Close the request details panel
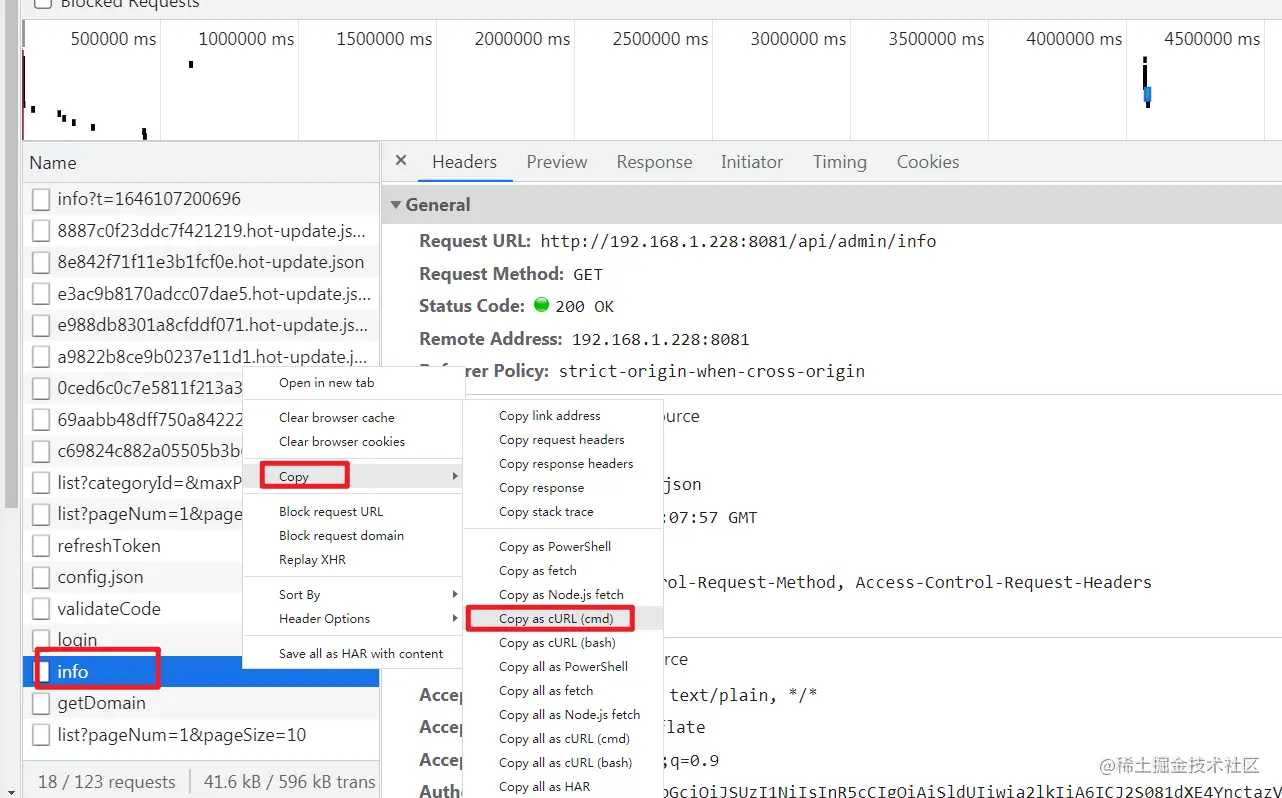Screen dimensions: 1282x798 [x=401, y=160]
